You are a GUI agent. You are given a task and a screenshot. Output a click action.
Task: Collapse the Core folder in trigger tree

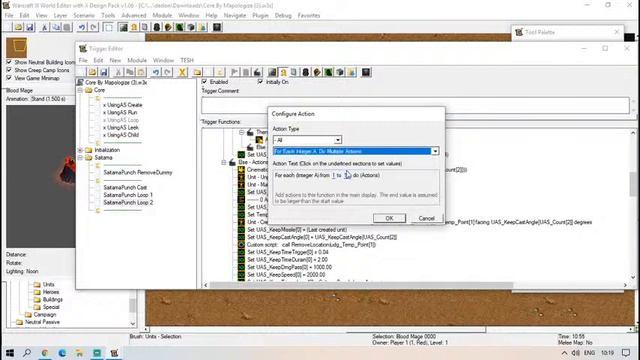tap(80, 90)
